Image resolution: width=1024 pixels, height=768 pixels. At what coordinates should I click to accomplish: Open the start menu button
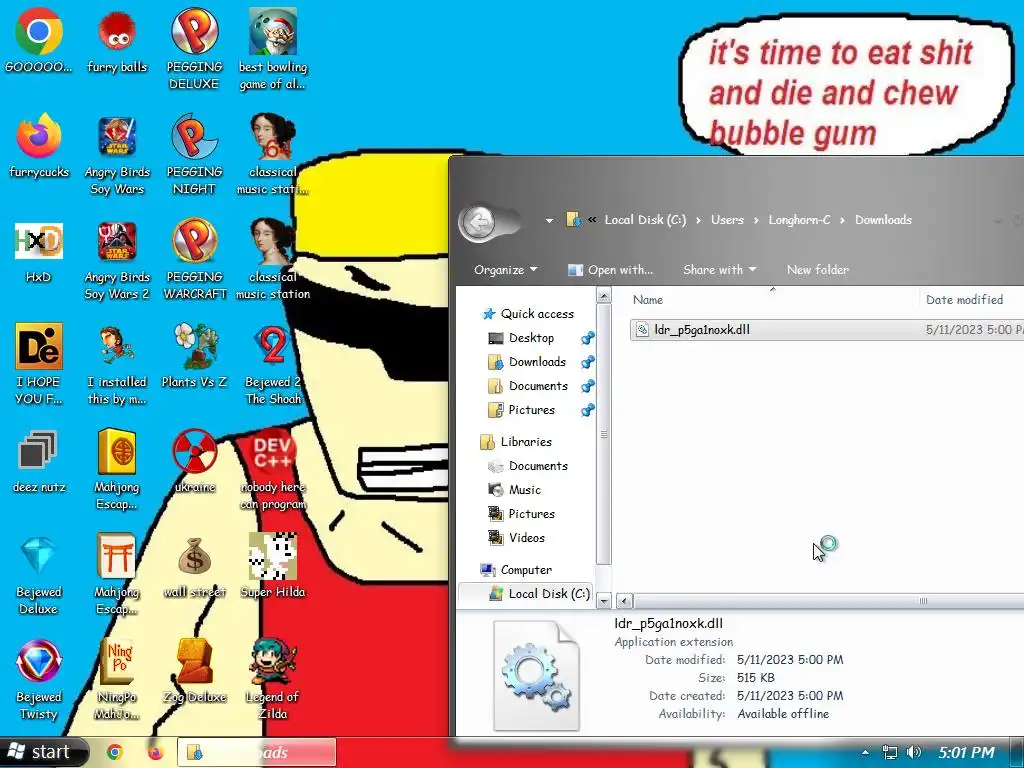[44, 752]
